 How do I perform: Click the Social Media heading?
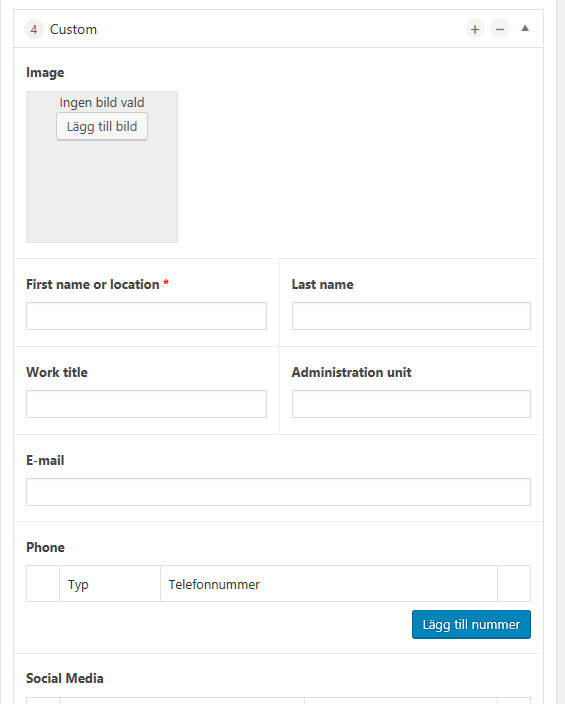click(x=65, y=678)
